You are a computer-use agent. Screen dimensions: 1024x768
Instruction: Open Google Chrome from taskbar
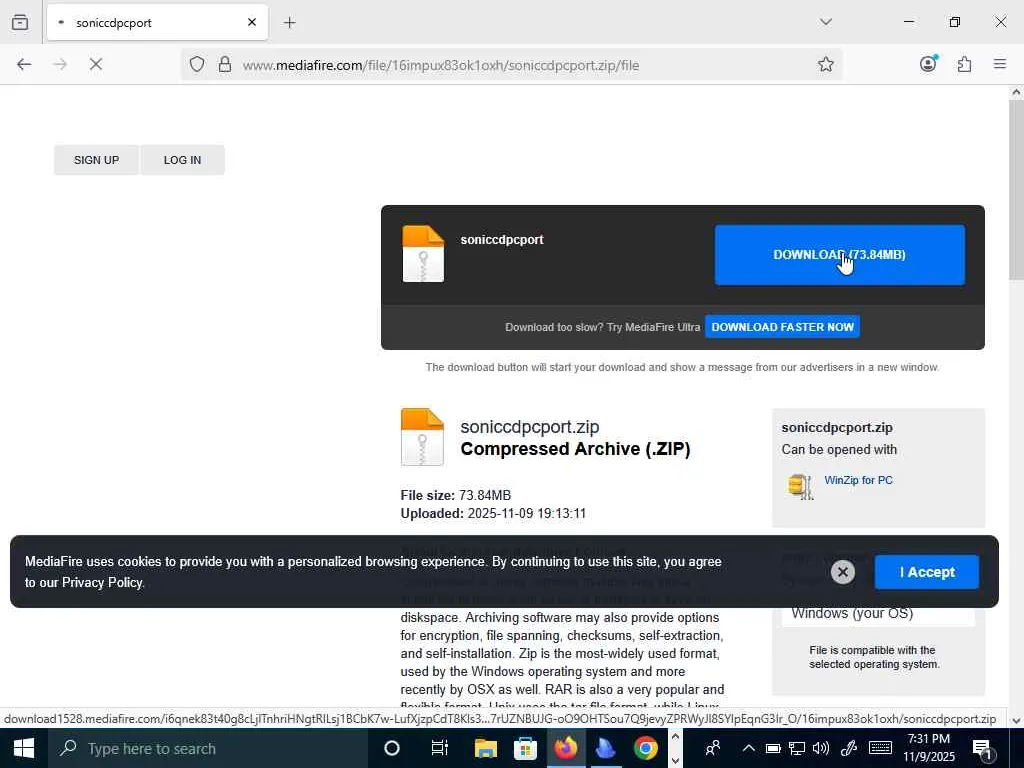point(645,748)
